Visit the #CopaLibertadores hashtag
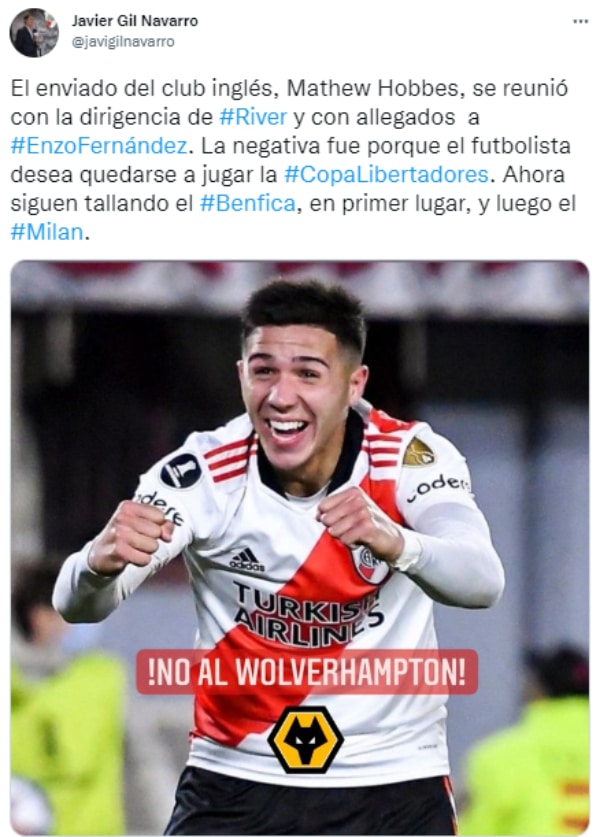The height and width of the screenshot is (837, 600). (386, 175)
